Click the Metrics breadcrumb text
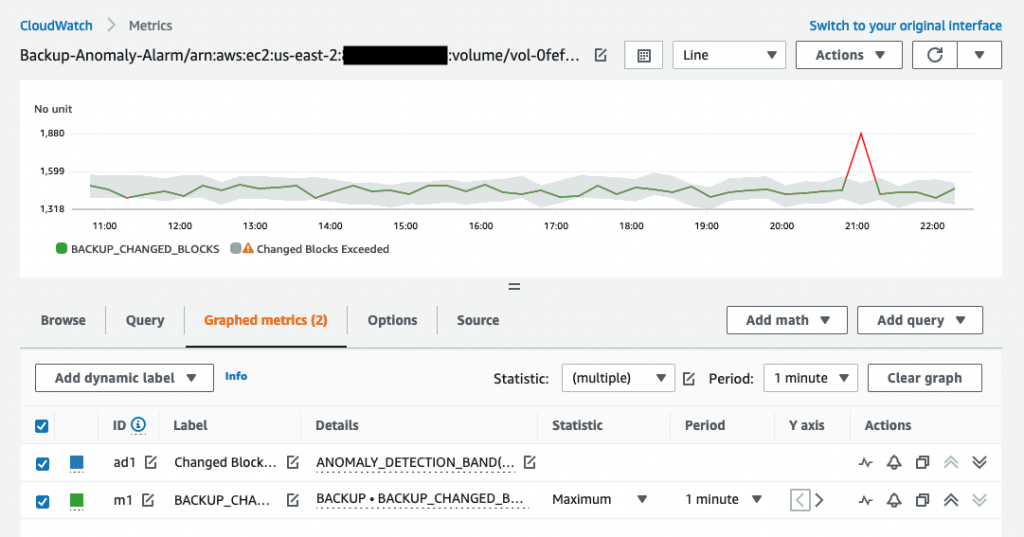This screenshot has height=537, width=1024. 150,25
